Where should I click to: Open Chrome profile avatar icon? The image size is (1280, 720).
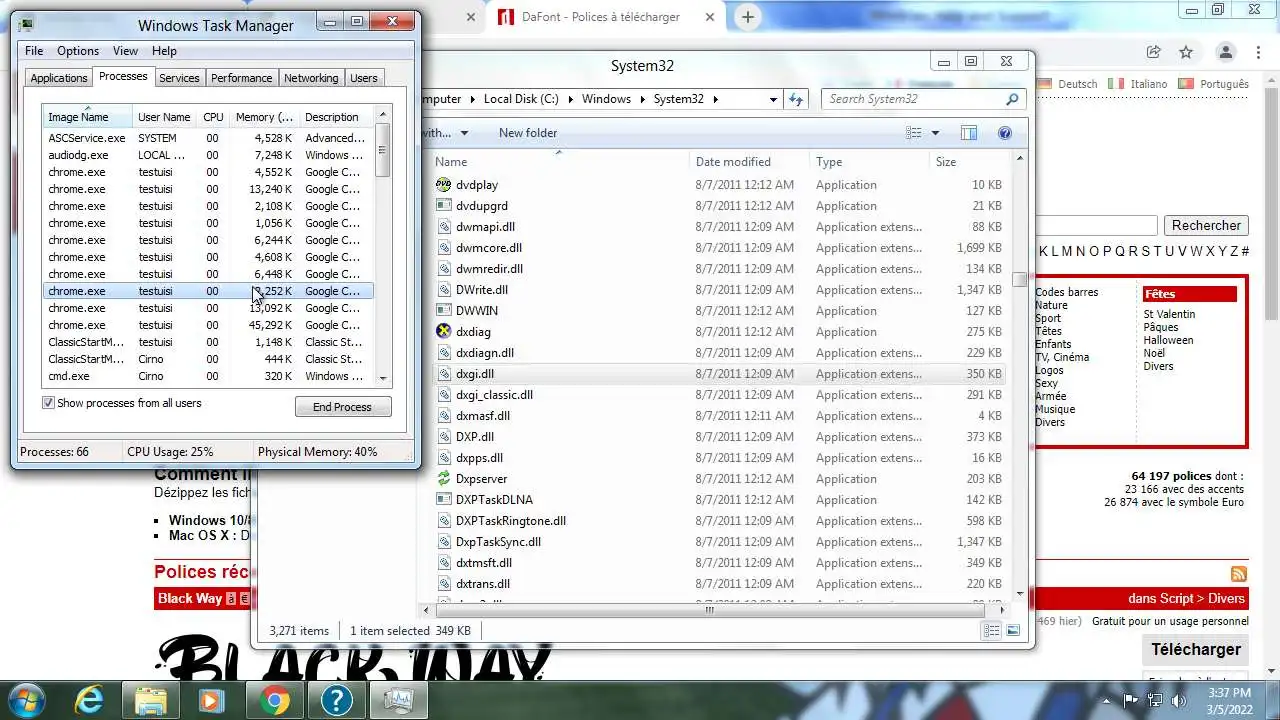(1225, 52)
